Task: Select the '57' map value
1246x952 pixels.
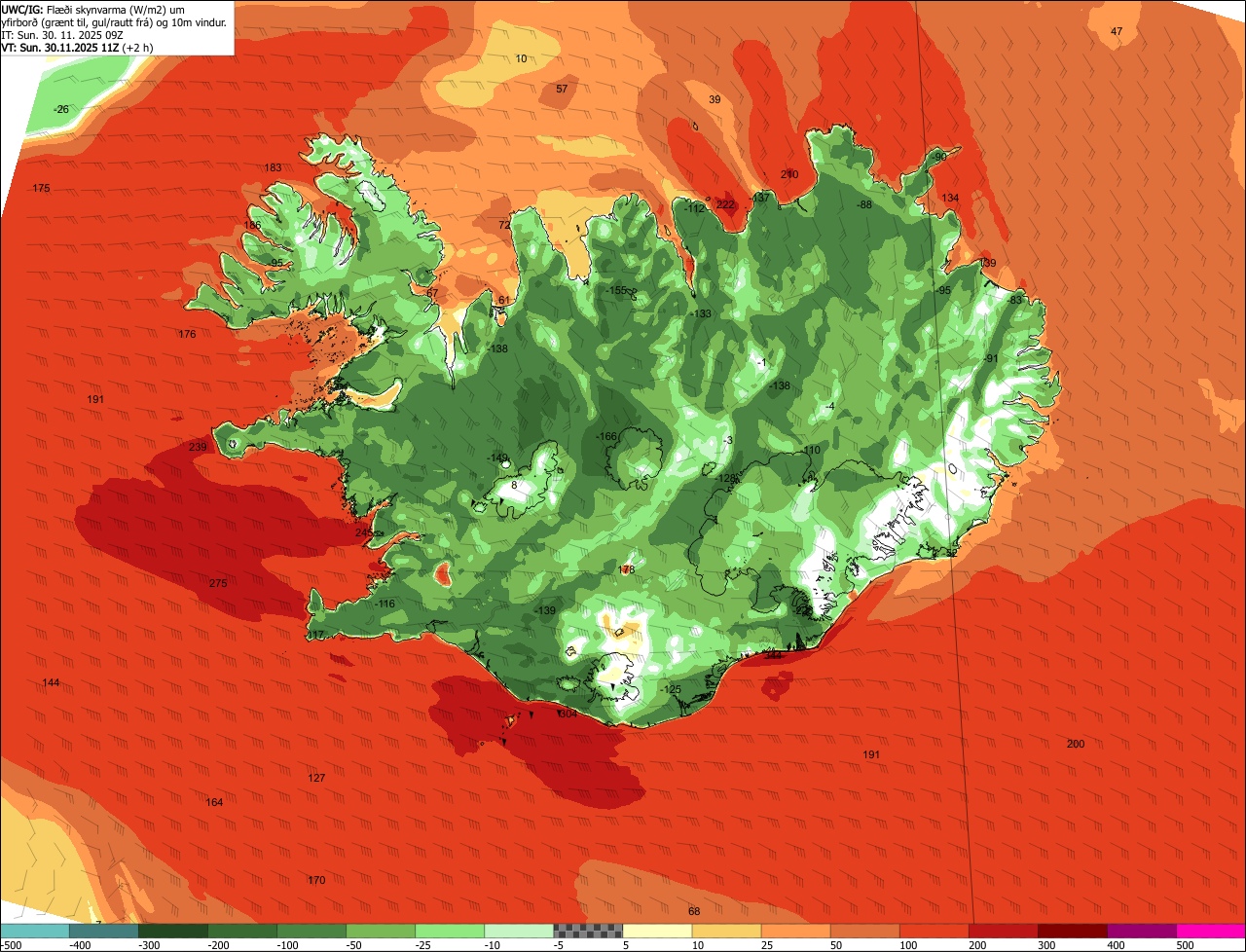Action: click(562, 89)
